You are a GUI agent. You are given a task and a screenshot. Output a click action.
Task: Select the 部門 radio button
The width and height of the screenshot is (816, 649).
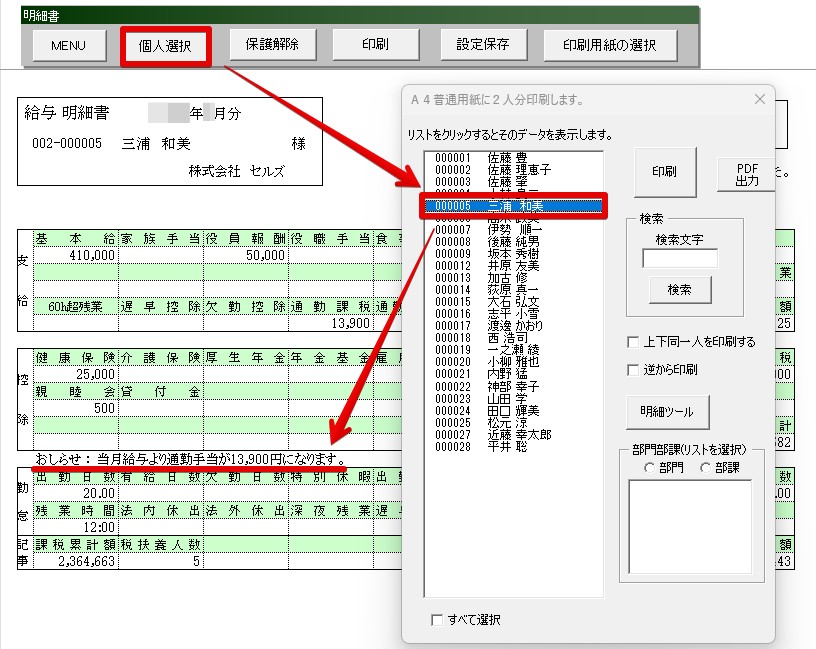click(650, 467)
